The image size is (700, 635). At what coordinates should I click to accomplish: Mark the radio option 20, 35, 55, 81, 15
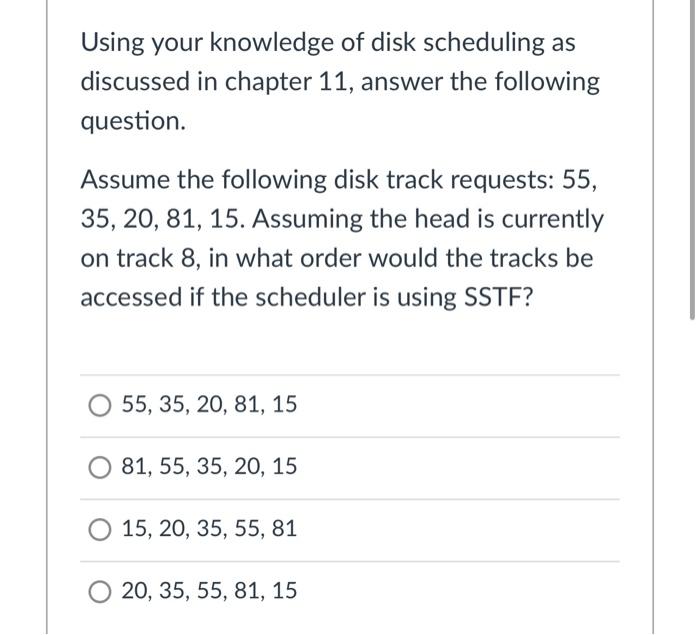coord(100,592)
